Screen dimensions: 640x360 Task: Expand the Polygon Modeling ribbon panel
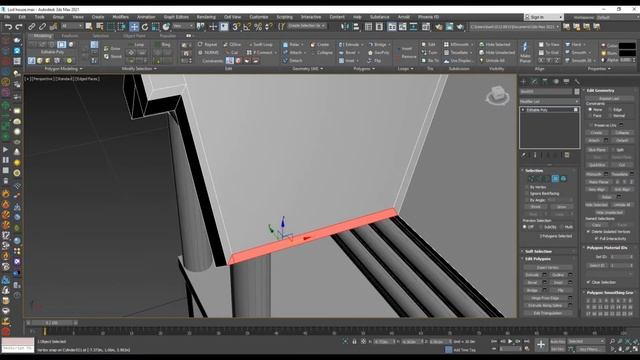(x=63, y=69)
